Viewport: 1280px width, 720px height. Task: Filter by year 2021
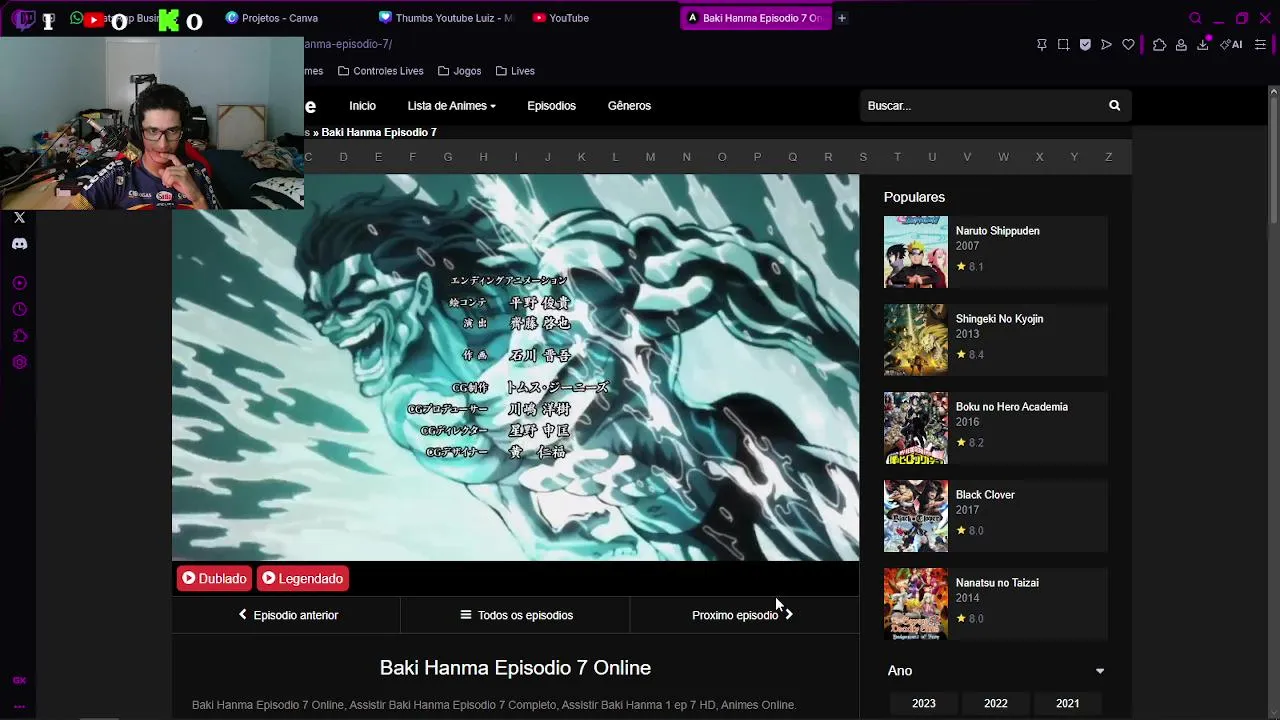(x=1068, y=704)
